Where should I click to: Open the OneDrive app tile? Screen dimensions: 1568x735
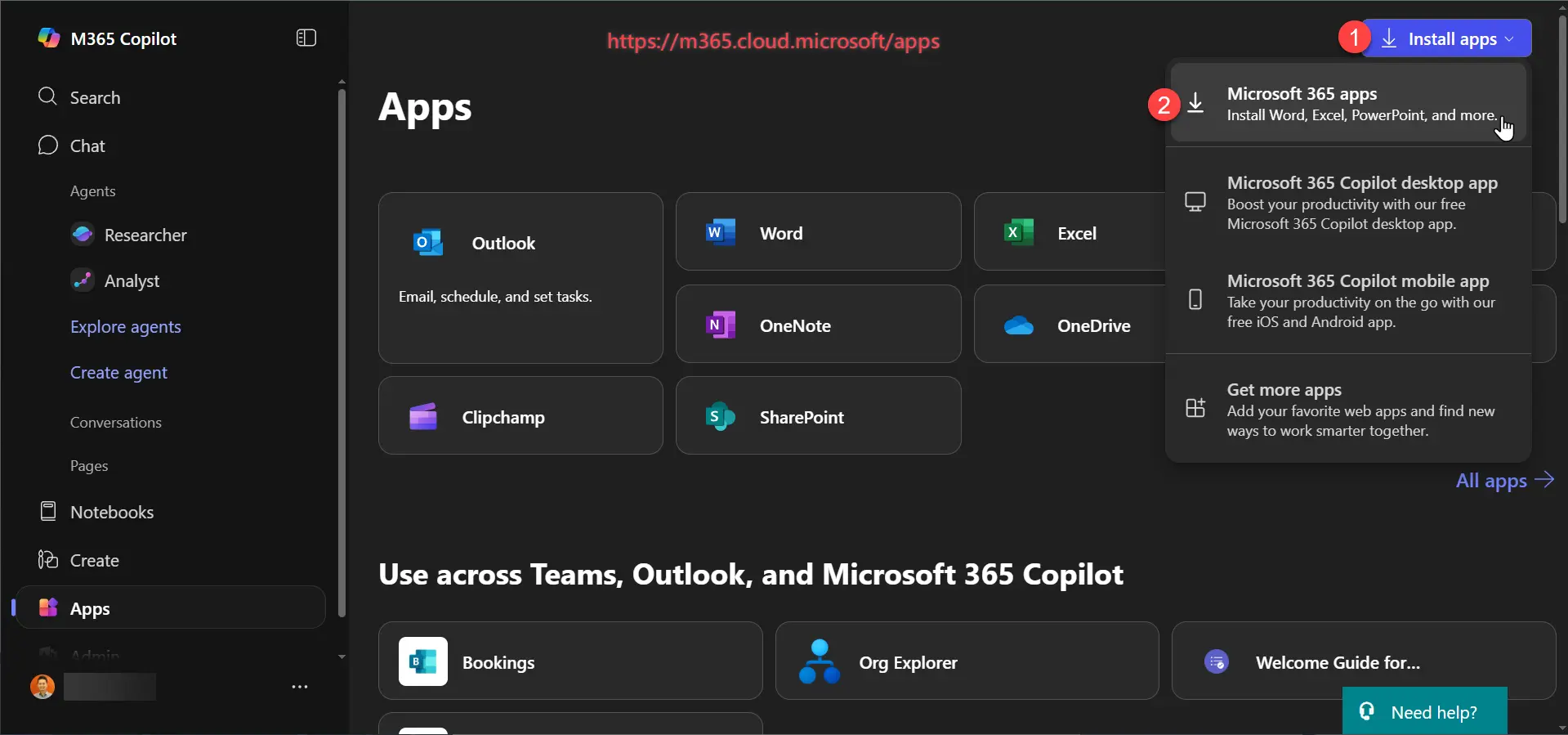(1069, 325)
